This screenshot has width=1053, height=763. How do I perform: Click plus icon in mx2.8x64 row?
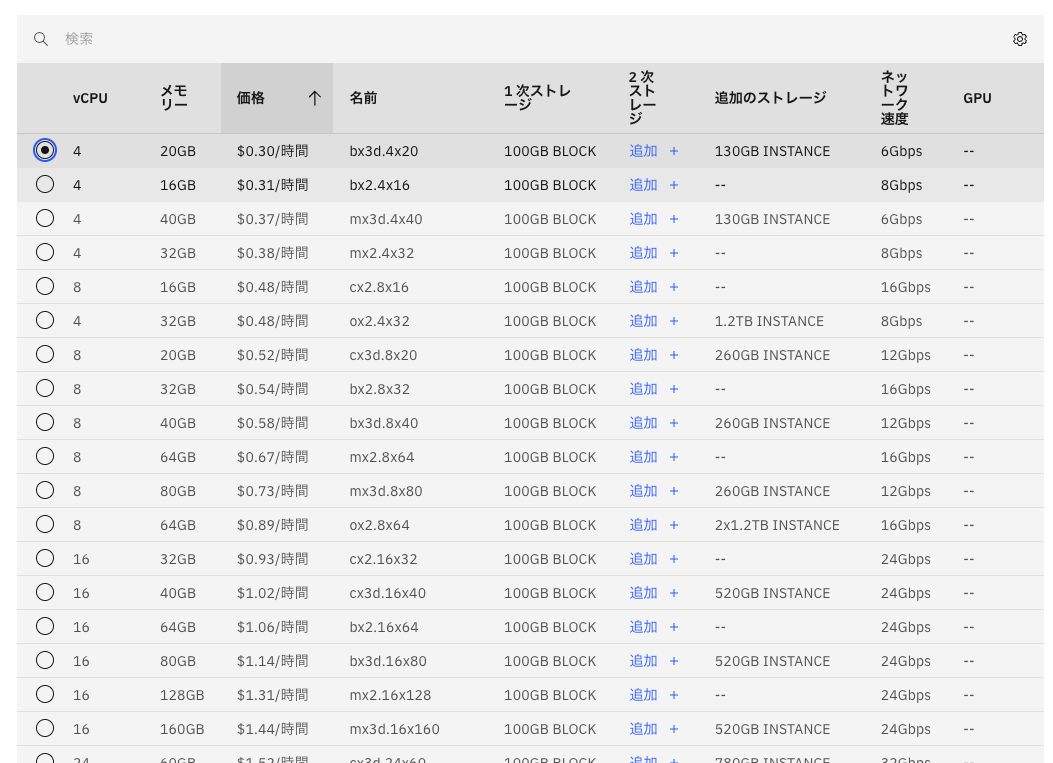[674, 457]
